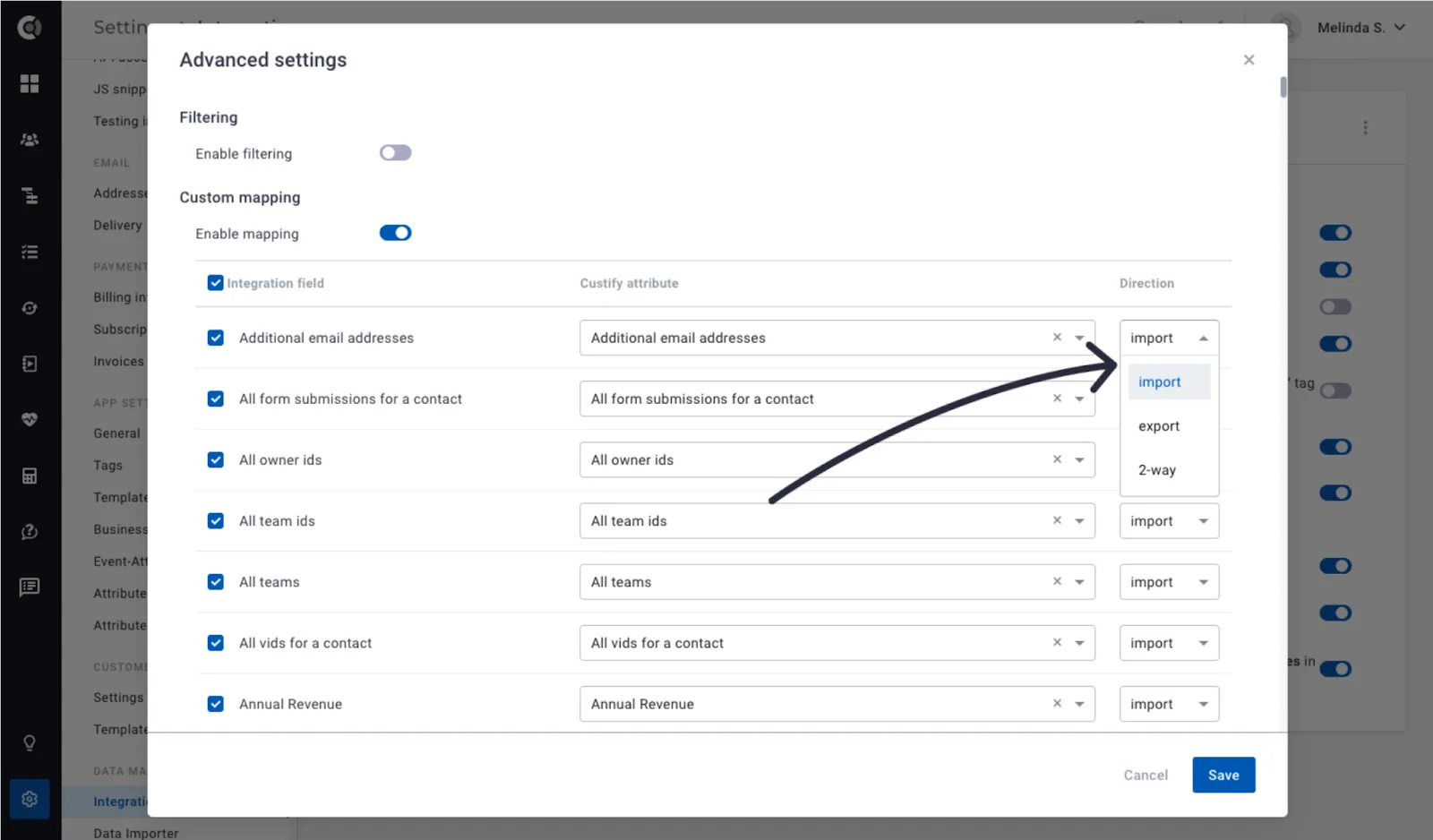
Task: Uncheck the Additional email addresses checkbox
Action: pyautogui.click(x=215, y=338)
